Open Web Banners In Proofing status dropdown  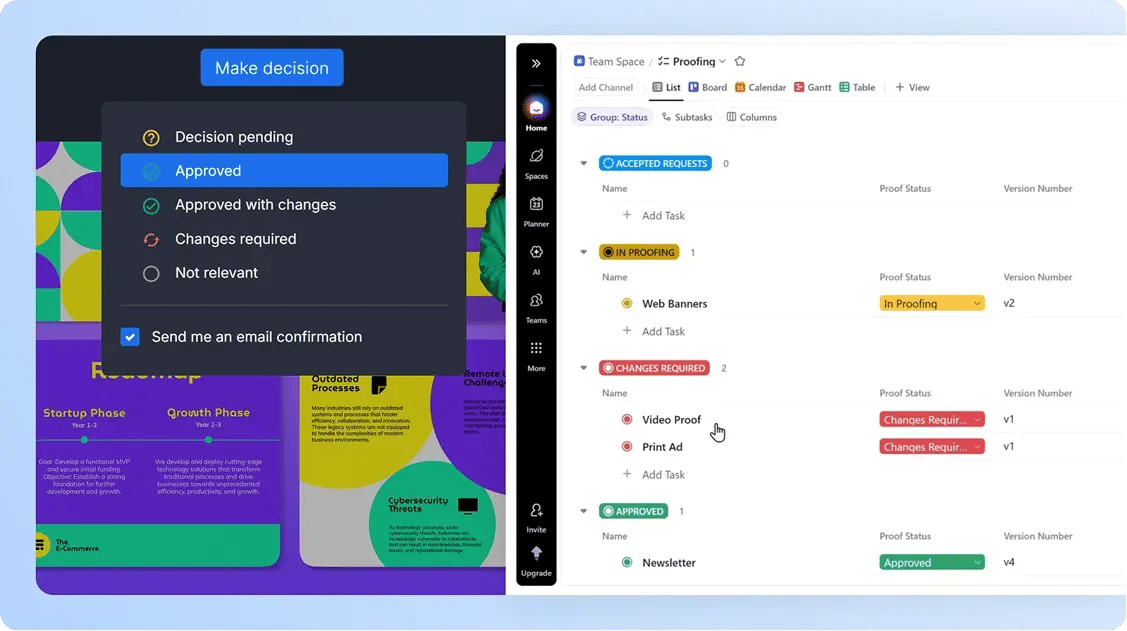pyautogui.click(x=932, y=303)
